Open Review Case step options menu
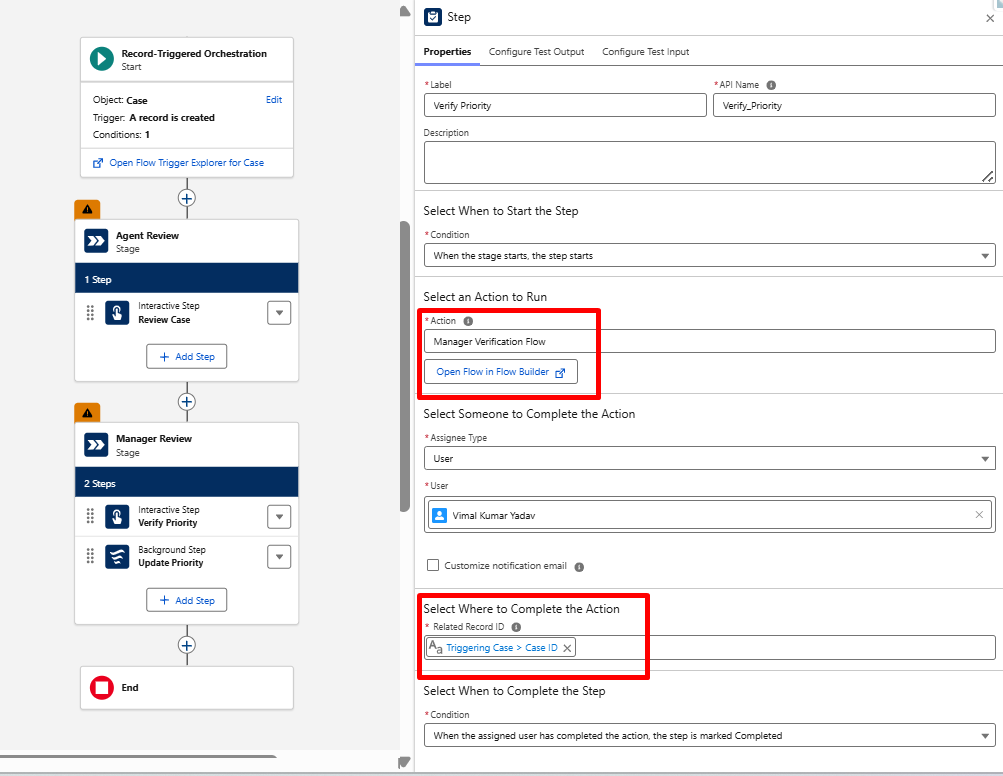Screen dimensions: 1003x776 pos(279,313)
